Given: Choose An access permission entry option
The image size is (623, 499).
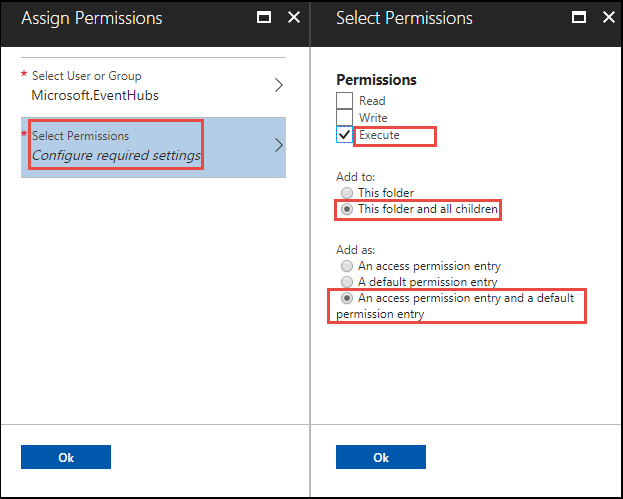Looking at the screenshot, I should pos(346,266).
